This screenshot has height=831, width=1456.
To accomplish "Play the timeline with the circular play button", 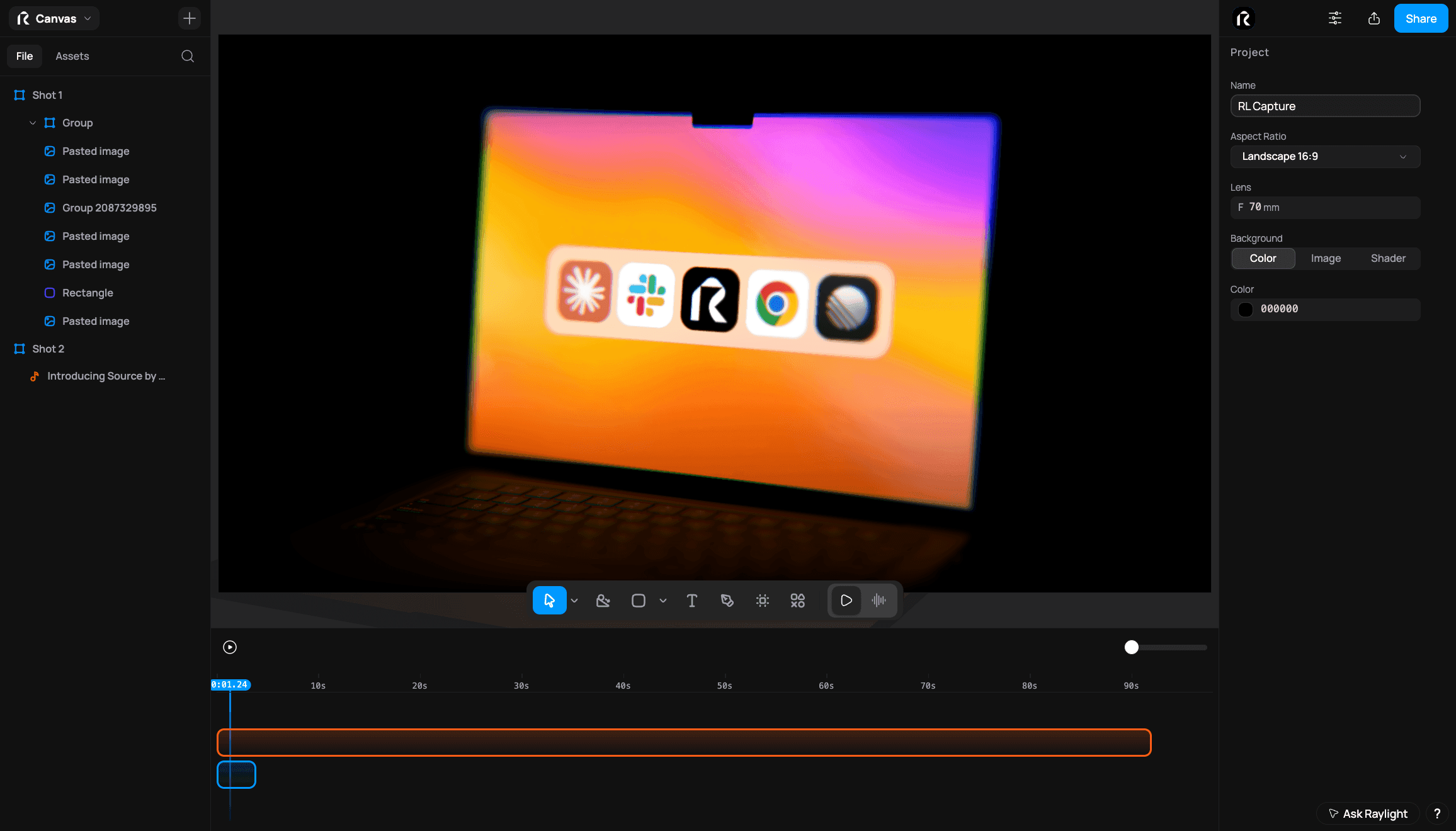I will click(x=230, y=647).
